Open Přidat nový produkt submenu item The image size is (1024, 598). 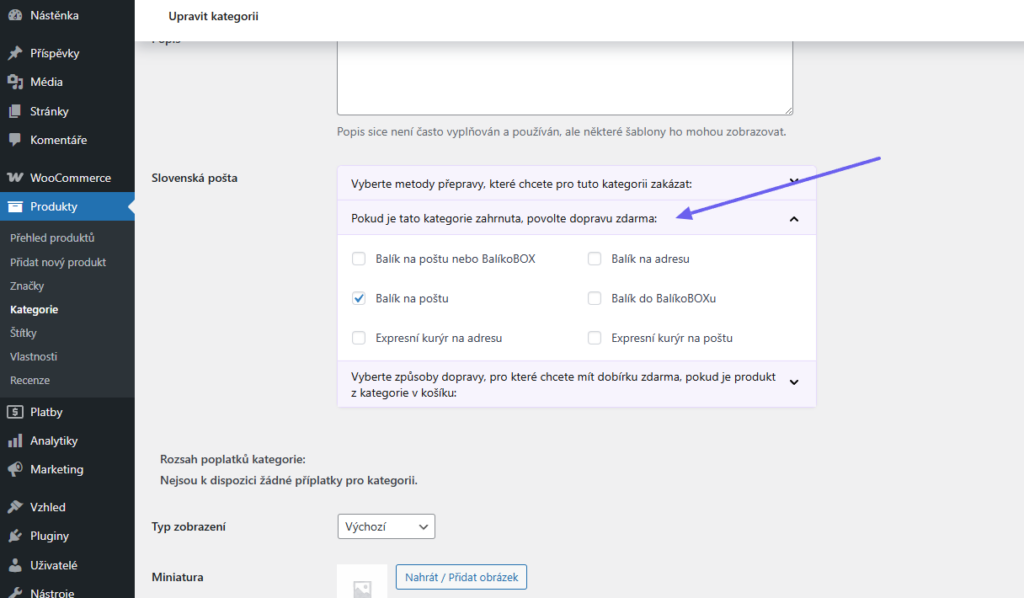tap(58, 262)
